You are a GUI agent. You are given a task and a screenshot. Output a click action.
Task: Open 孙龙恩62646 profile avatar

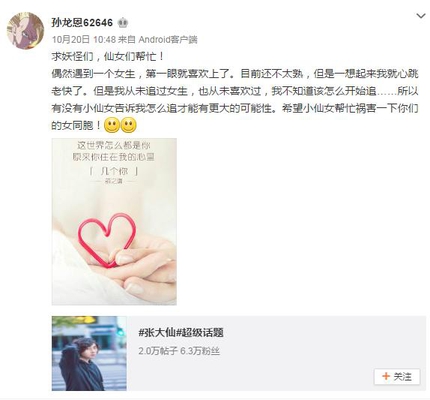point(25,31)
